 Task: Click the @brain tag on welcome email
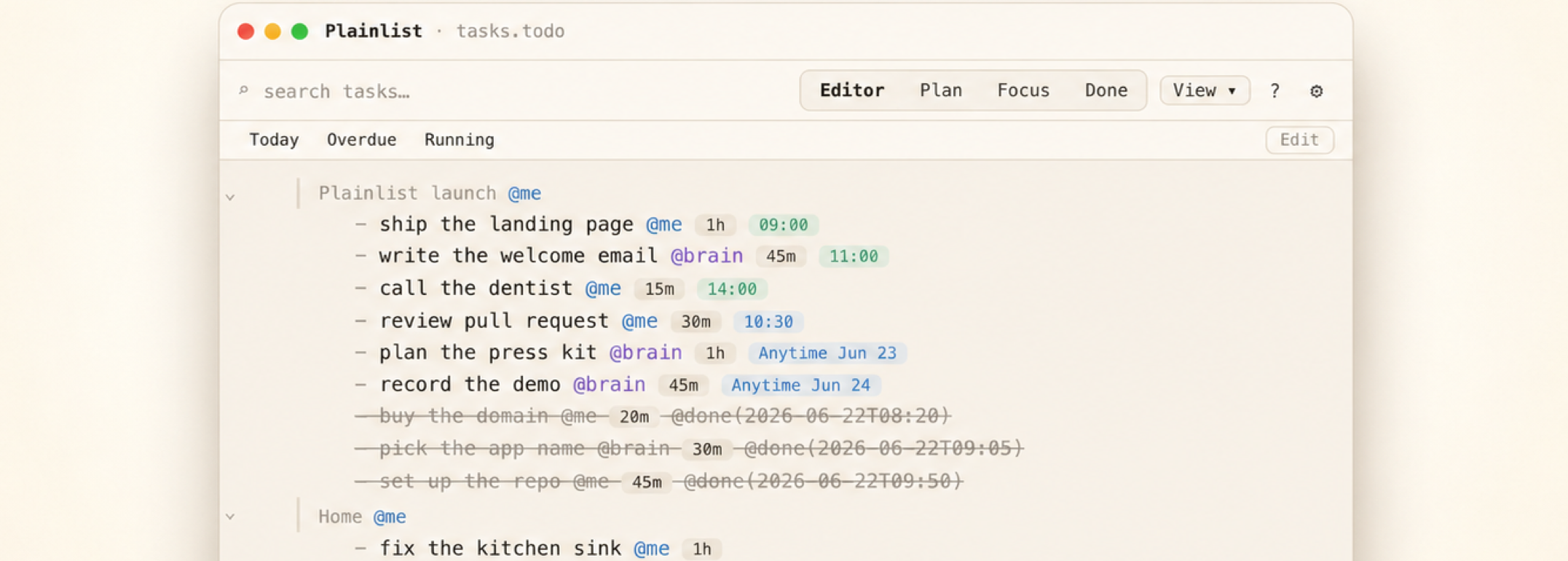(x=706, y=256)
